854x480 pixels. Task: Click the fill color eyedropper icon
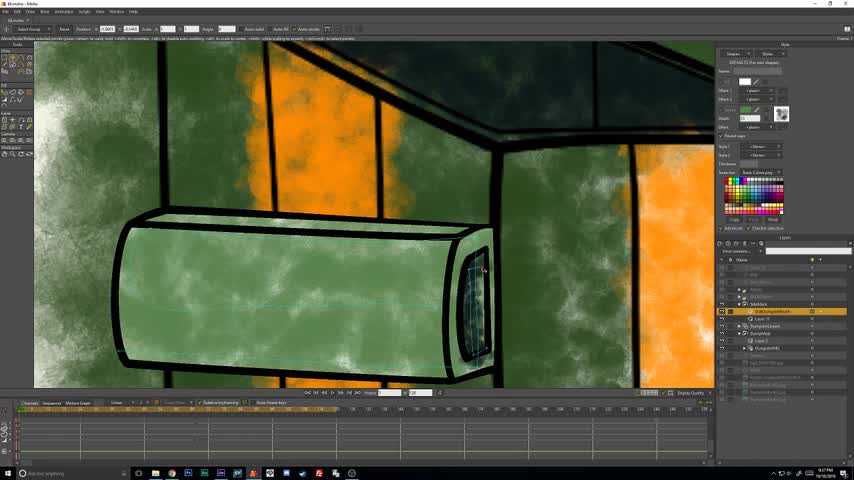756,82
